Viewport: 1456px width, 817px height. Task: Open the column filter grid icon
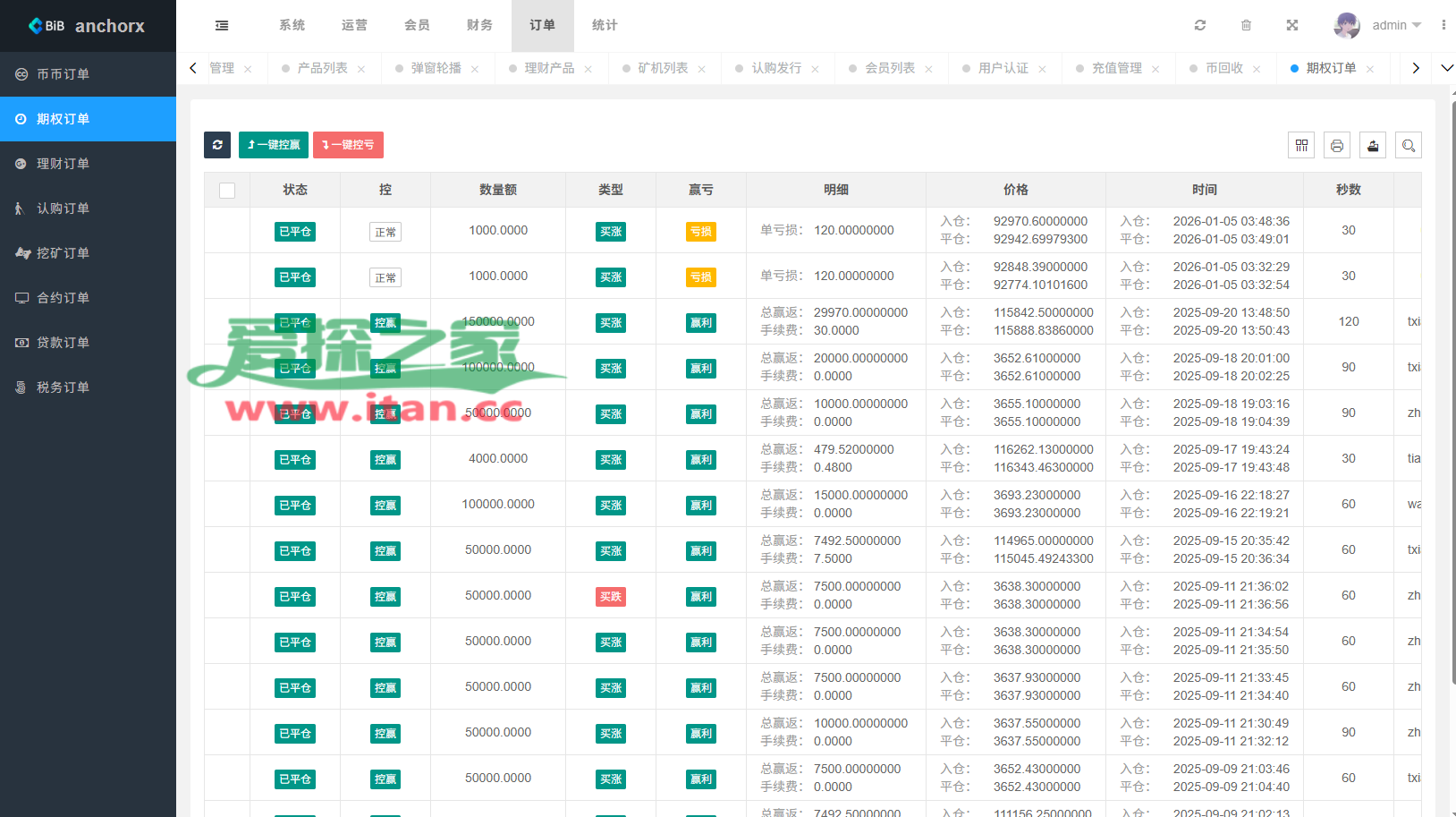(x=1301, y=146)
